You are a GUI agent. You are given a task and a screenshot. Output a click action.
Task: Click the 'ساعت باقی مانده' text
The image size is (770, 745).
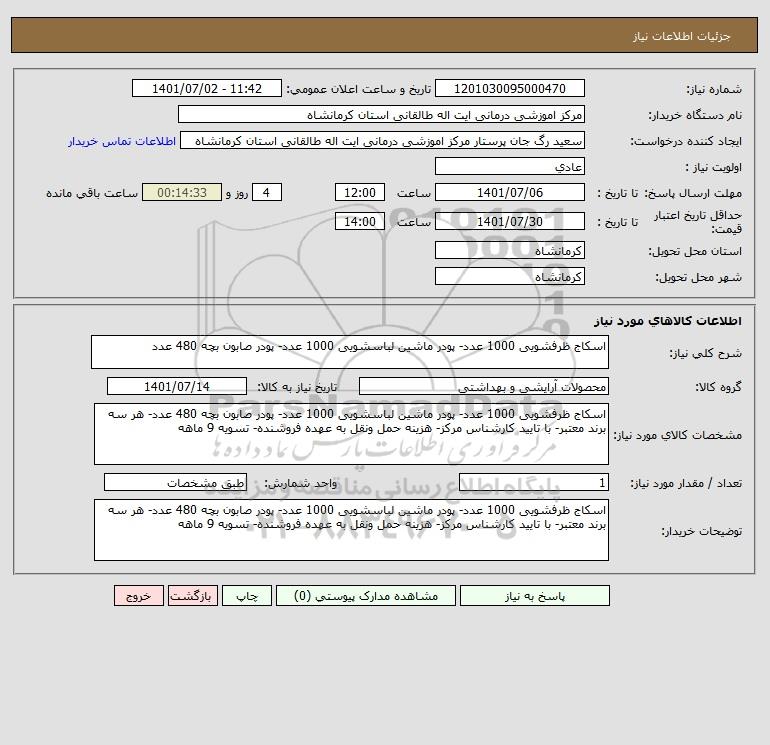pos(92,193)
